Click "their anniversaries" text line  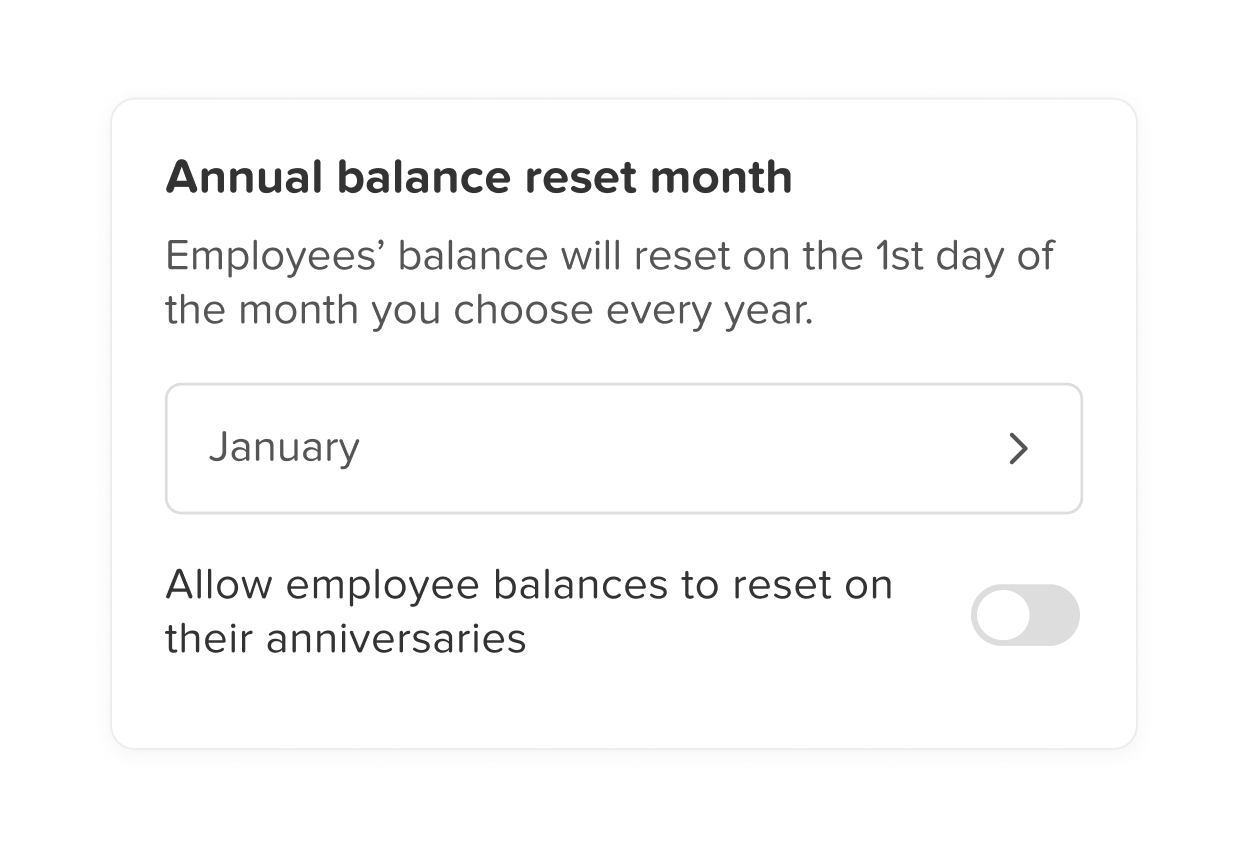coord(345,638)
